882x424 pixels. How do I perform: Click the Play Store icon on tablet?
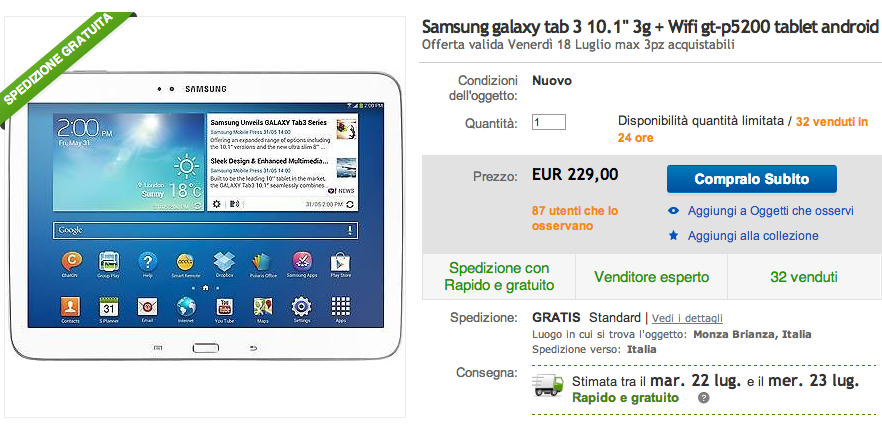340,263
